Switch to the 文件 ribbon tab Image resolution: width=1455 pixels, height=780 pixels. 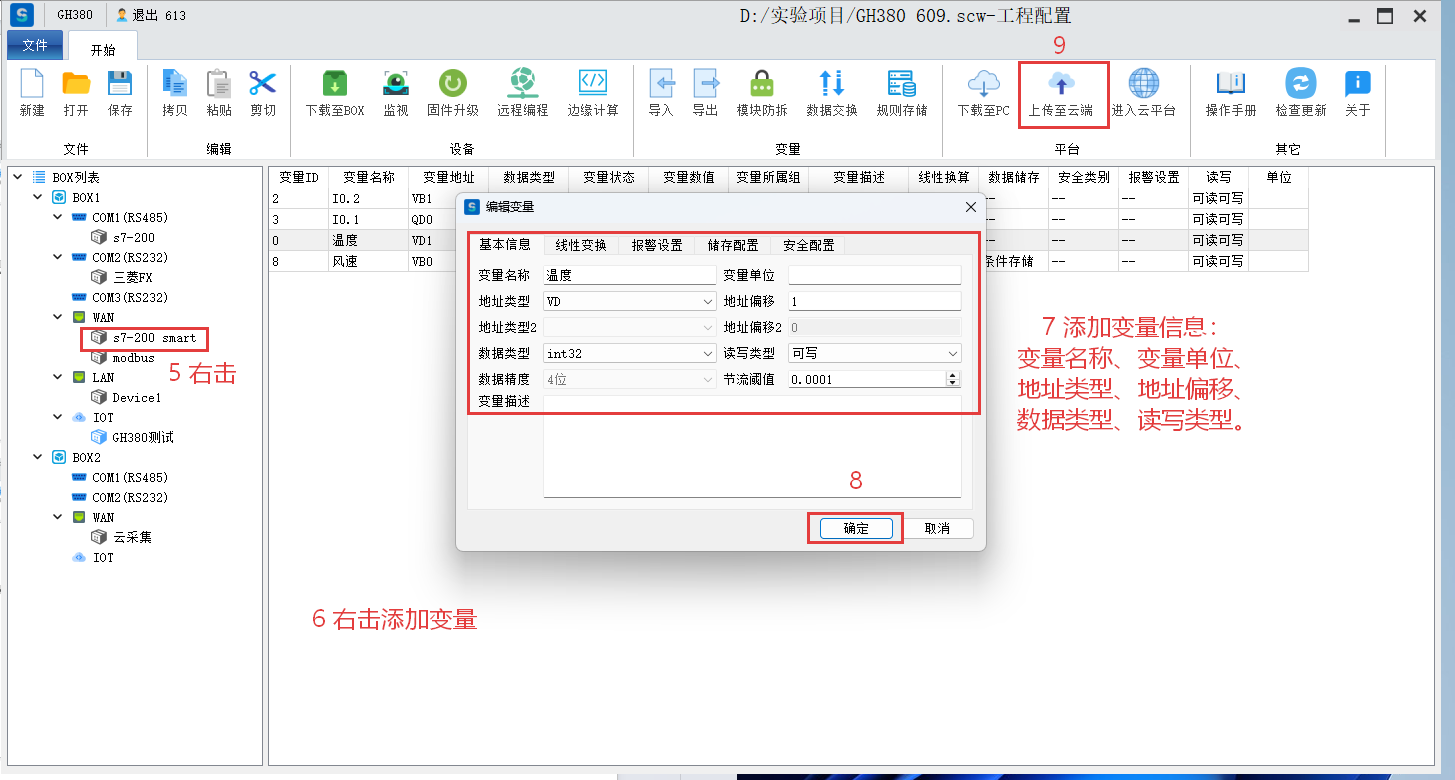35,46
